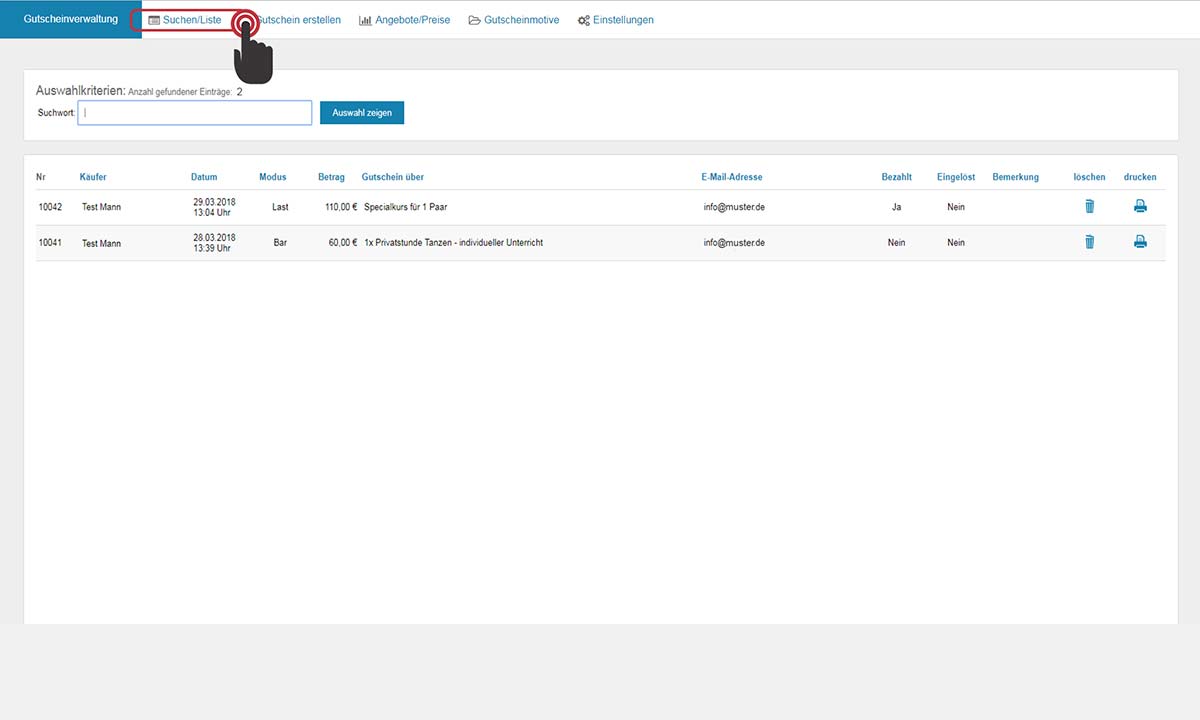The height and width of the screenshot is (720, 1200).
Task: Sort list by E-Mail-Adresse header
Action: click(731, 177)
